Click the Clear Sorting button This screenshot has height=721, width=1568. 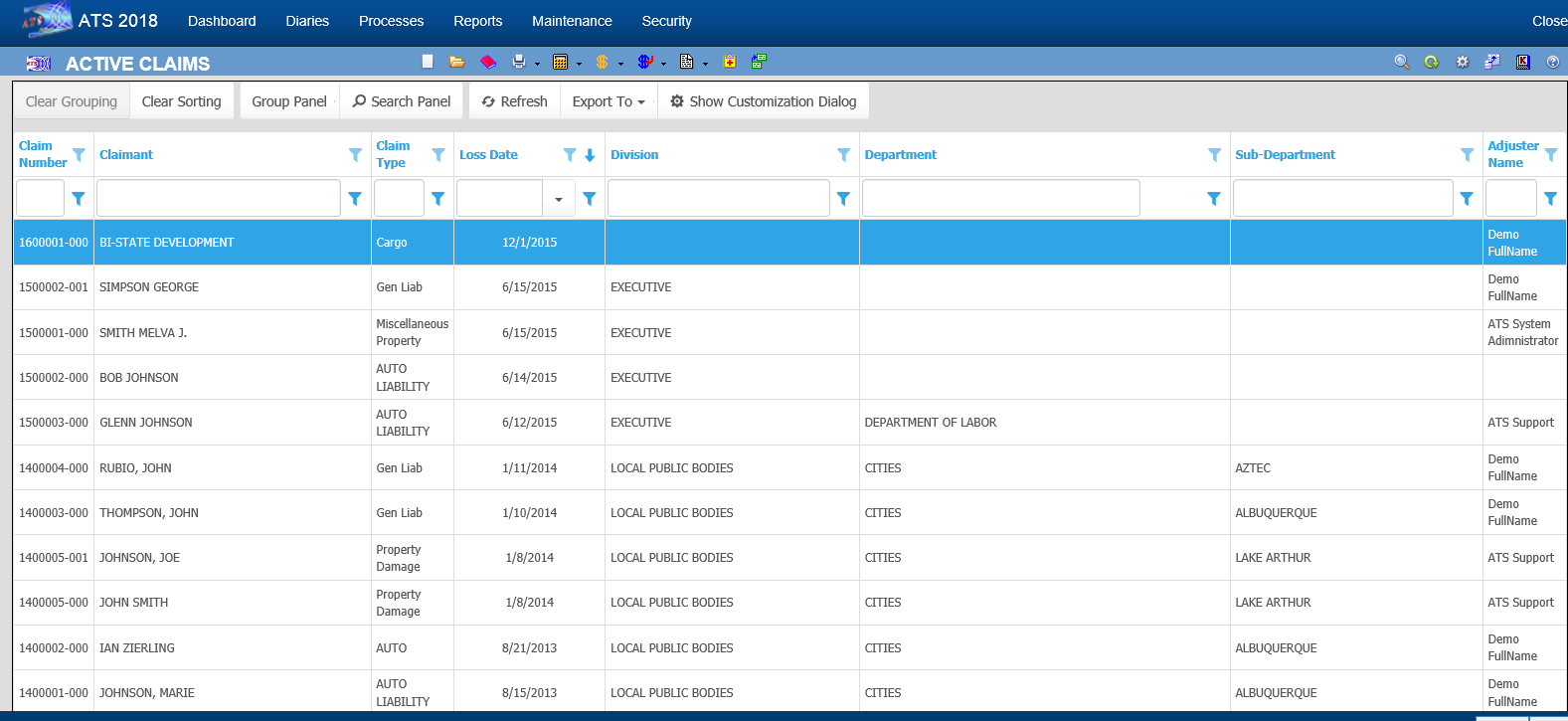(181, 101)
